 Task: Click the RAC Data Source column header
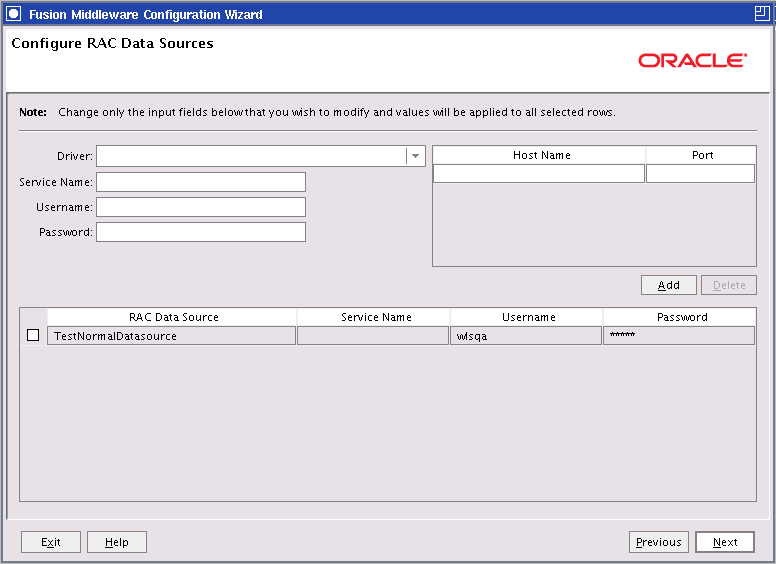point(172,317)
